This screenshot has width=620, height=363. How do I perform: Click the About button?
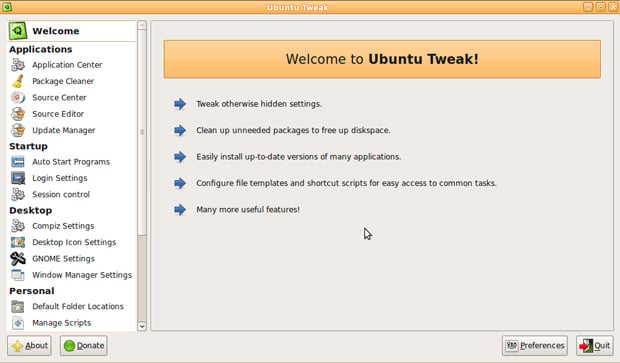coord(29,346)
